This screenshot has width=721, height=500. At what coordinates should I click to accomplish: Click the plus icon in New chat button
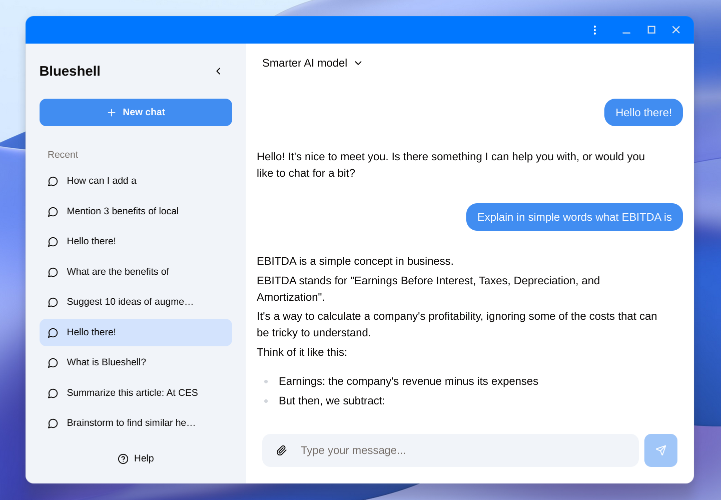coord(111,112)
